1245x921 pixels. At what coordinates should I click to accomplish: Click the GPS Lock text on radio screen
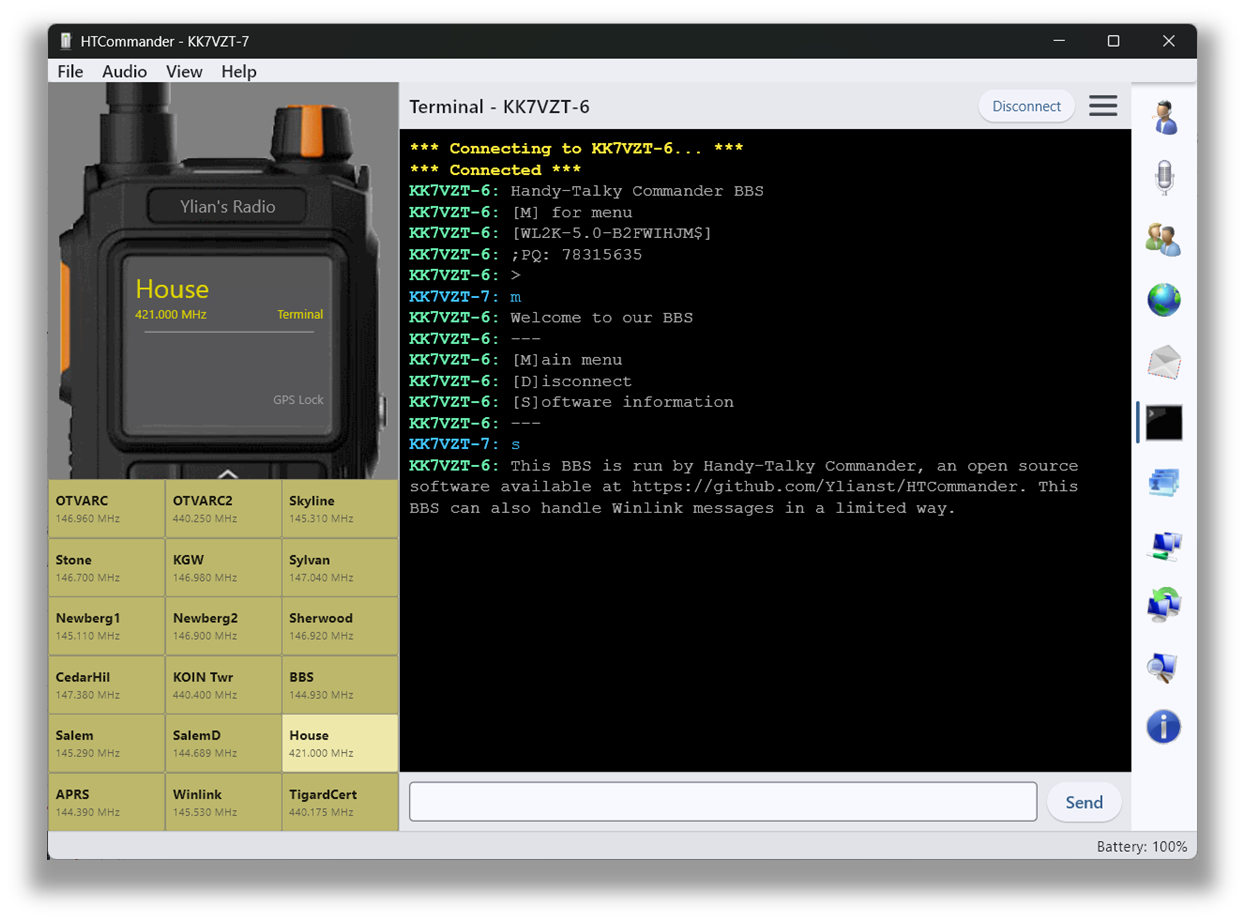(298, 399)
